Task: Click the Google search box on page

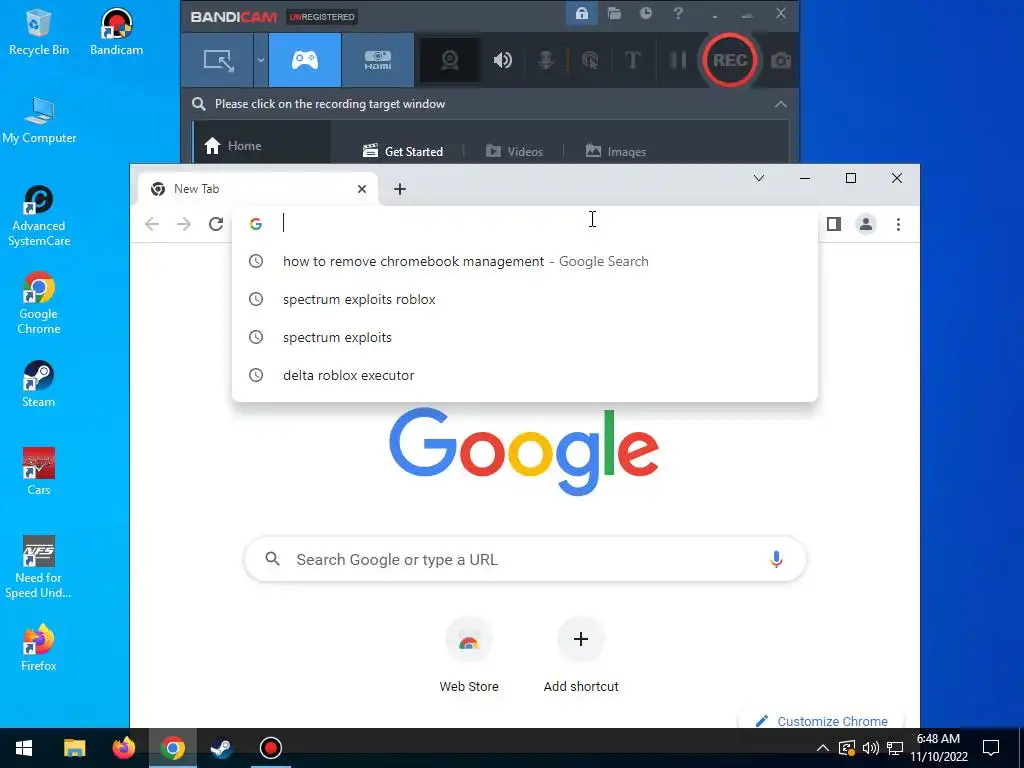Action: pos(524,559)
